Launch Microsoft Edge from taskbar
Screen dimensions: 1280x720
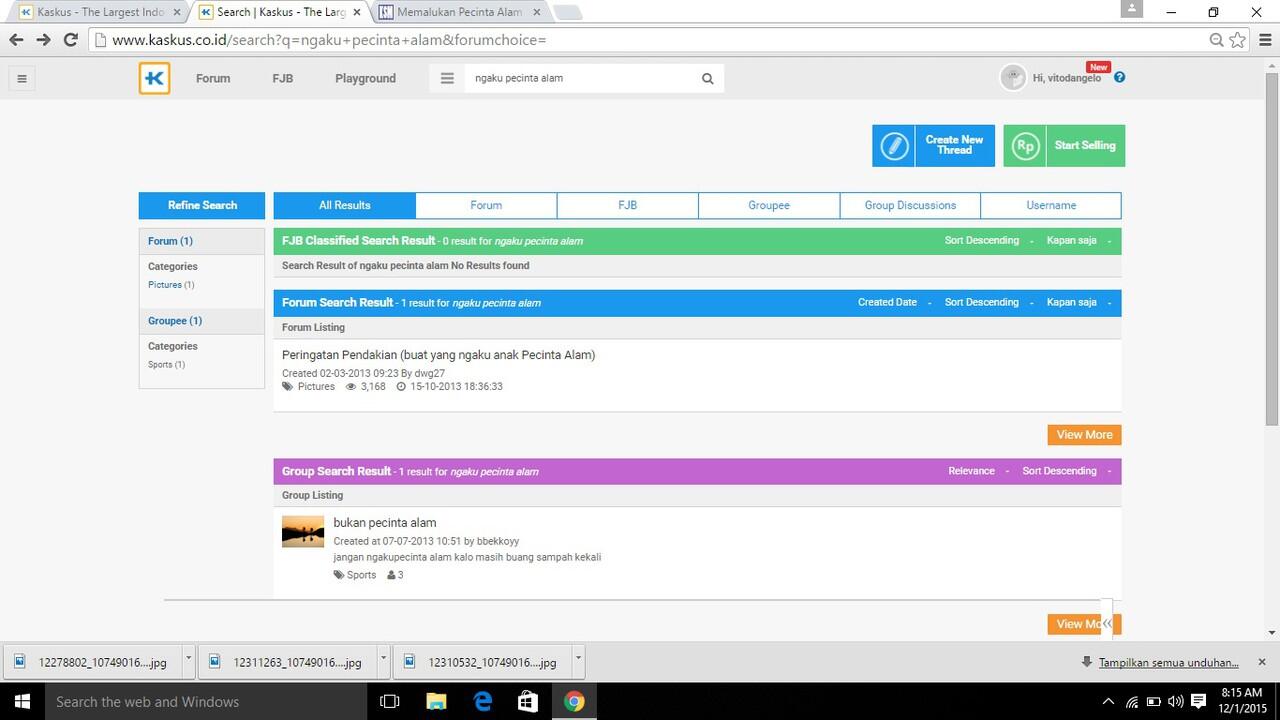[482, 701]
